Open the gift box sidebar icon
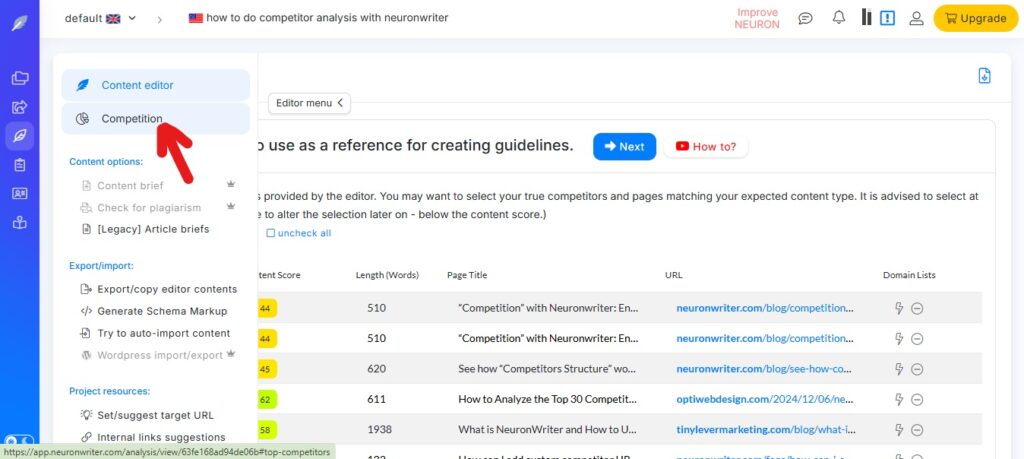Viewport: 1024px width, 459px height. 20,223
